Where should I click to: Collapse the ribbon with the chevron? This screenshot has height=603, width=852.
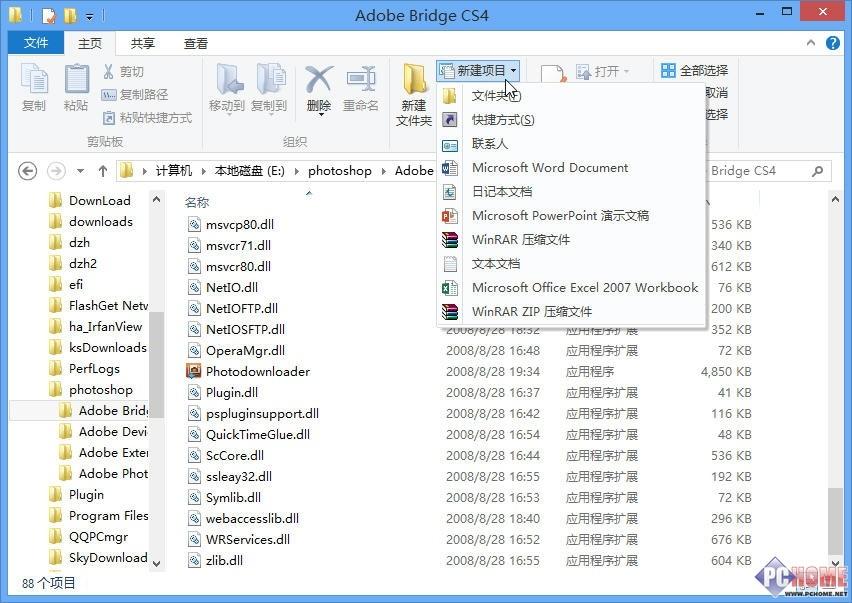811,43
